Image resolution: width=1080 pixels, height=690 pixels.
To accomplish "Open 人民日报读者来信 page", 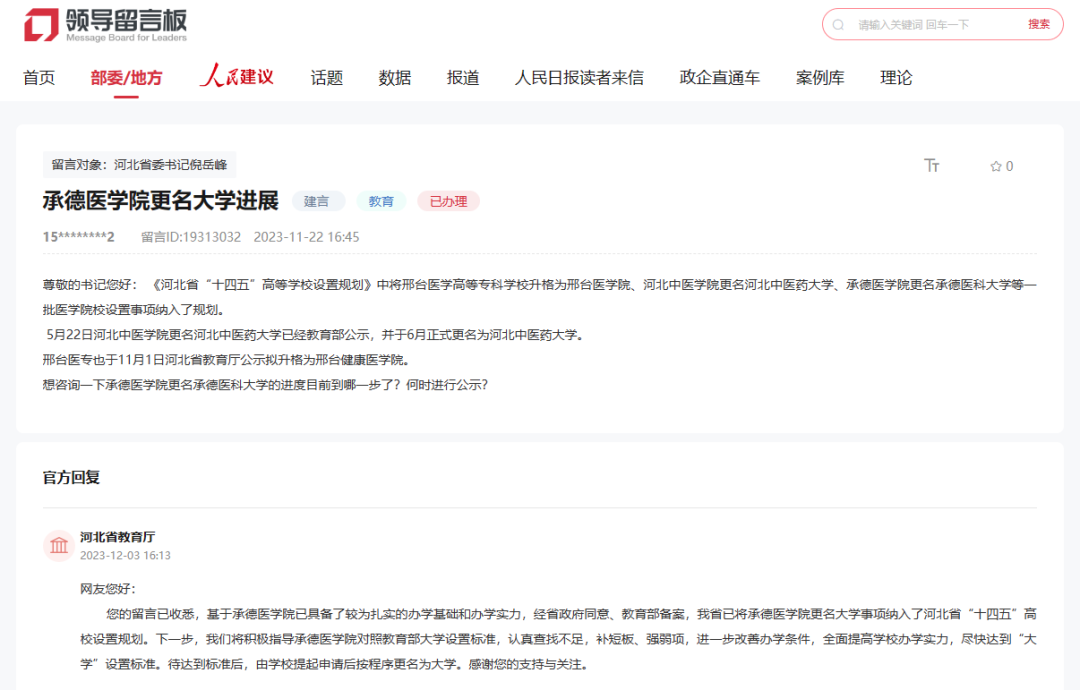I will tap(579, 78).
